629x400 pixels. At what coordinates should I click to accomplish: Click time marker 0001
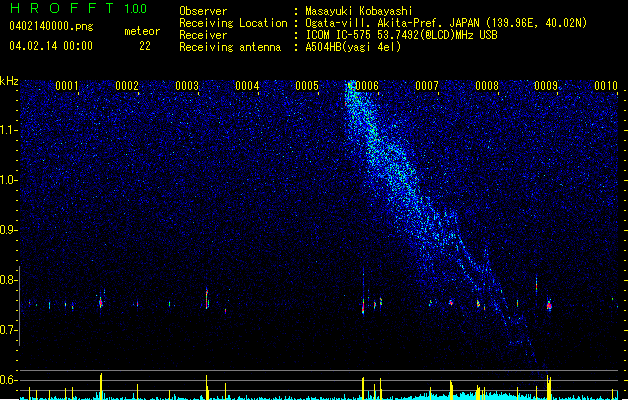67,86
